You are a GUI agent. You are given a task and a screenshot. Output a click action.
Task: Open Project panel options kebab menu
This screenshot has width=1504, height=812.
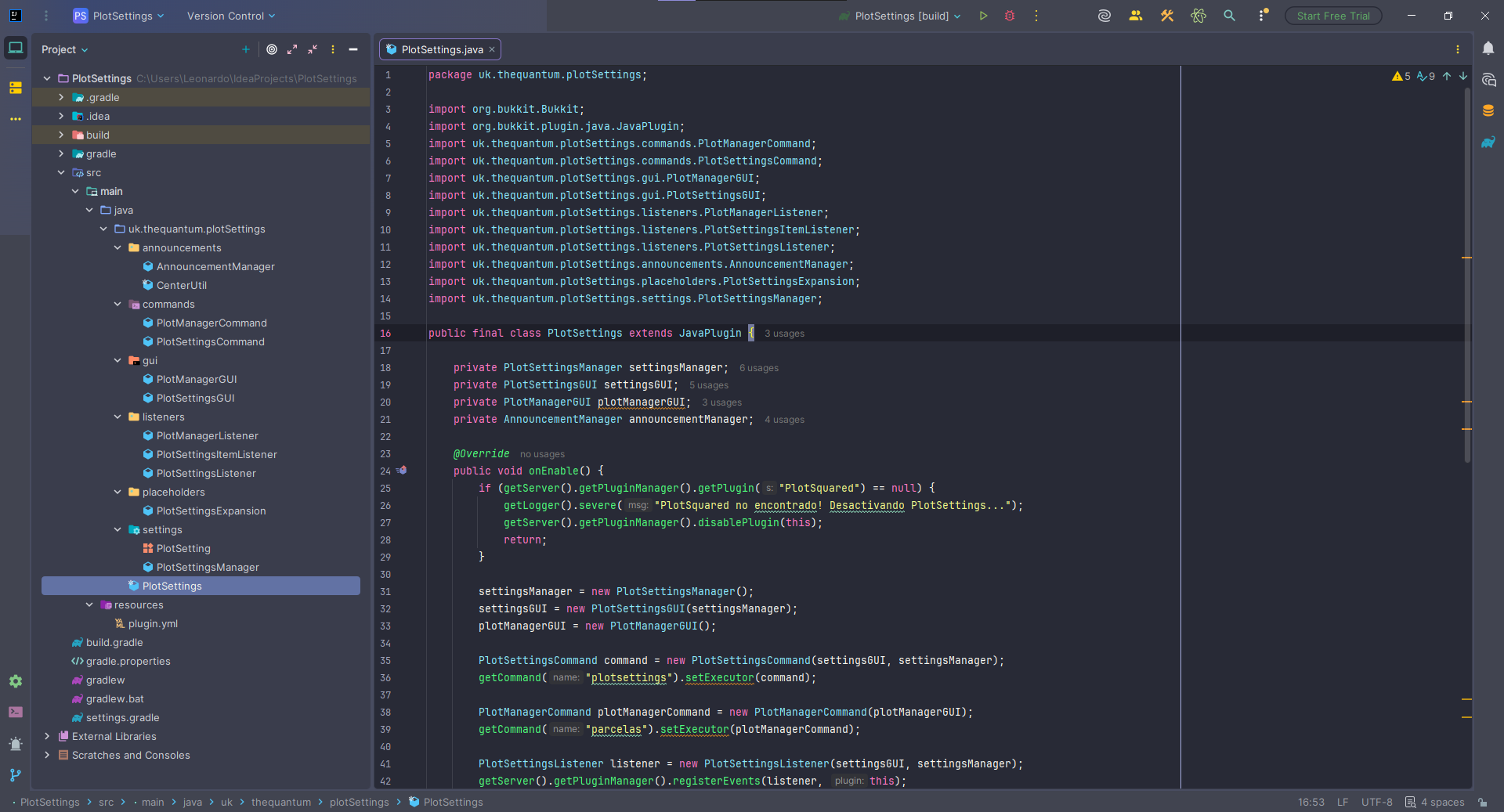coord(333,49)
